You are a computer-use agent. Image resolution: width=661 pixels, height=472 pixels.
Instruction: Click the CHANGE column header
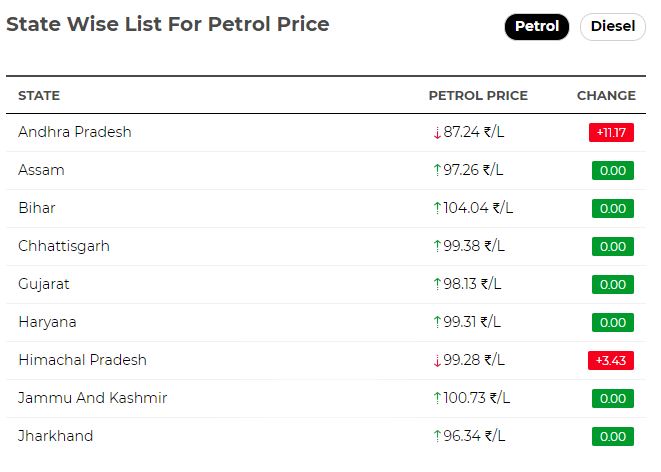coord(606,96)
